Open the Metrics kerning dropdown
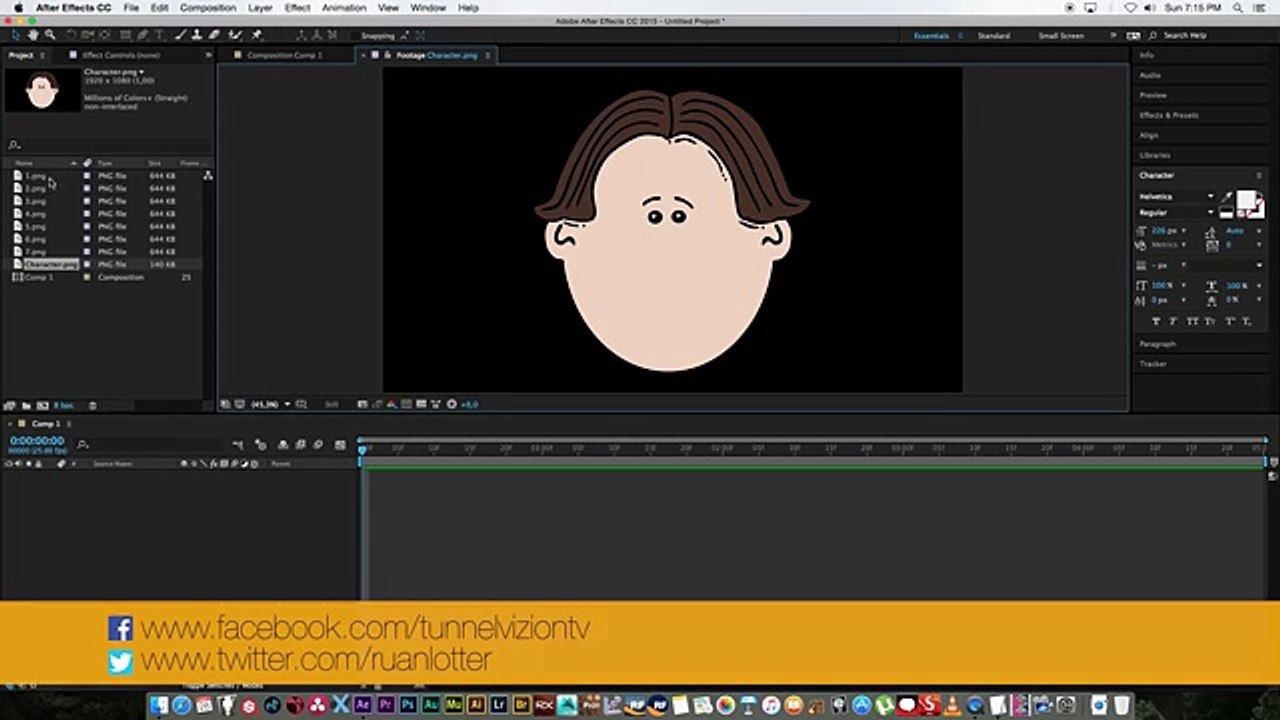1280x720 pixels. [1184, 245]
